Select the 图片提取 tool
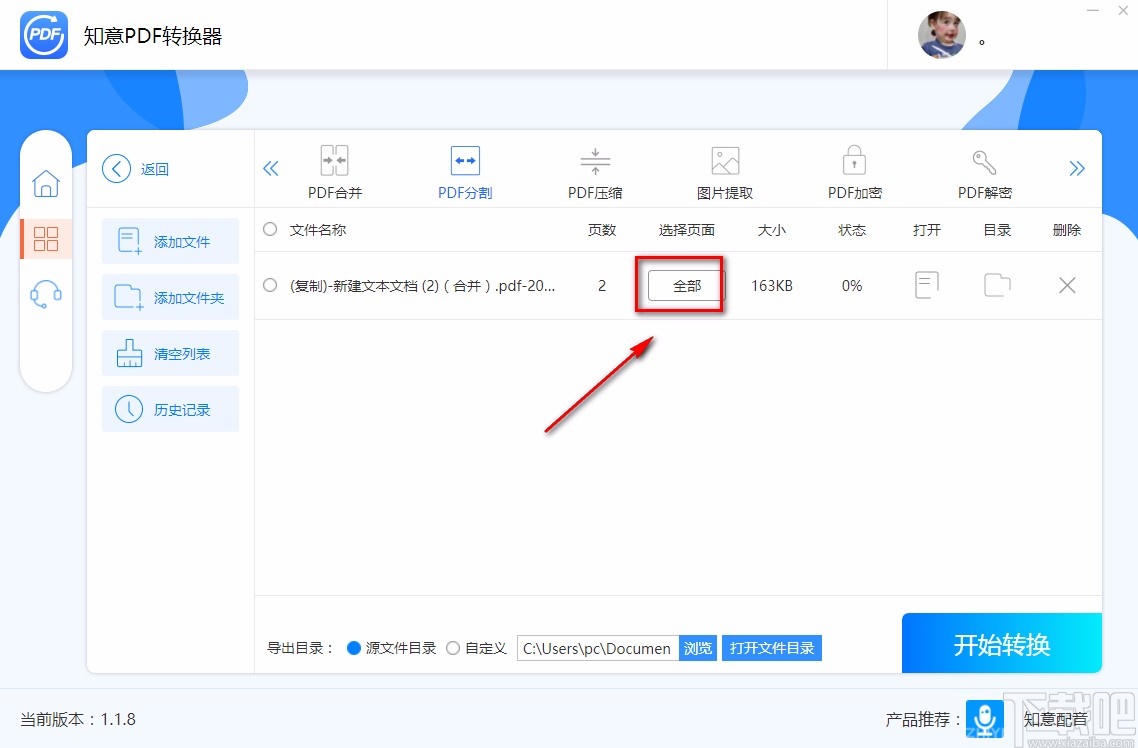Viewport: 1138px width, 748px height. 724,170
